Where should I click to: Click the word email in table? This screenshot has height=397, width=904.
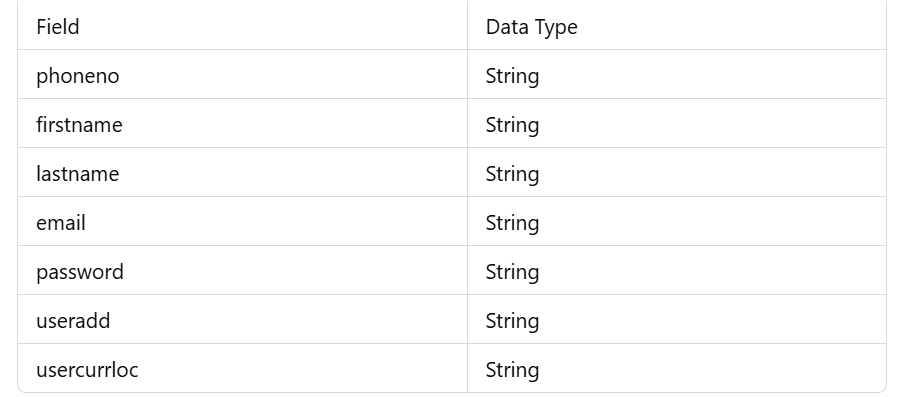point(61,222)
